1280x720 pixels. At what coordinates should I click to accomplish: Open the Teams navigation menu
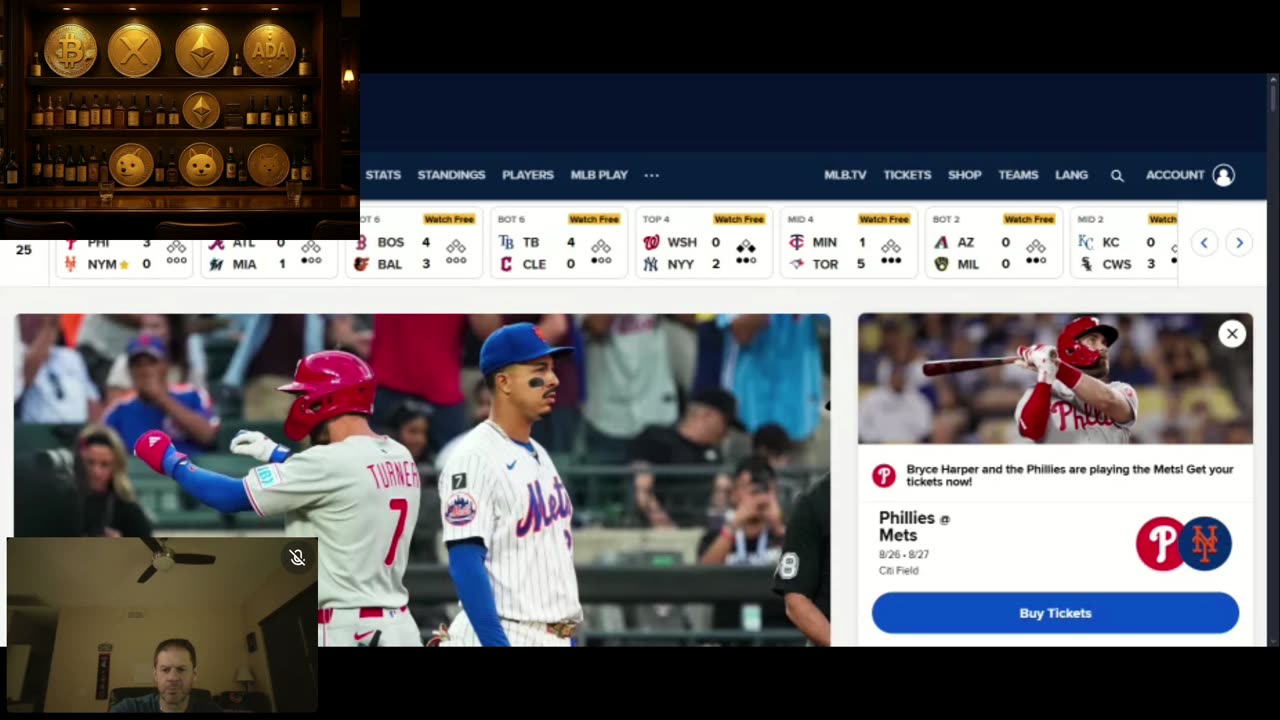tap(1018, 175)
